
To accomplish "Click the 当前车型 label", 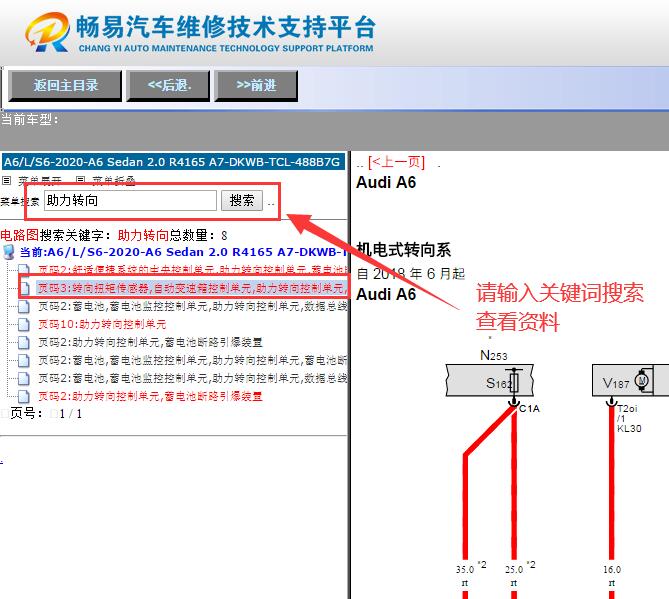I will click(30, 119).
